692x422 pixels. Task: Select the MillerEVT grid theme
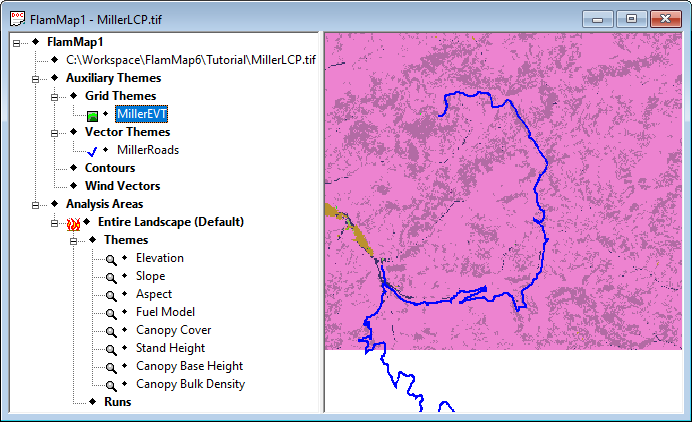[142, 114]
